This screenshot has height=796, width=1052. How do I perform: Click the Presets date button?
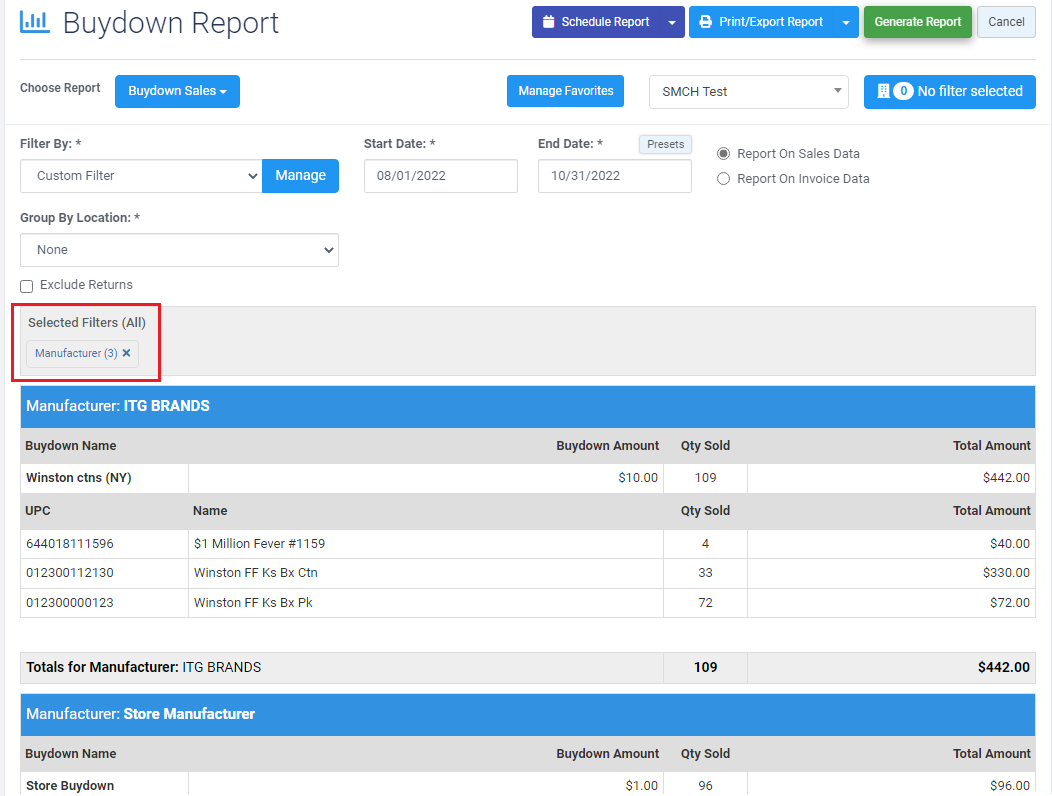tap(666, 144)
